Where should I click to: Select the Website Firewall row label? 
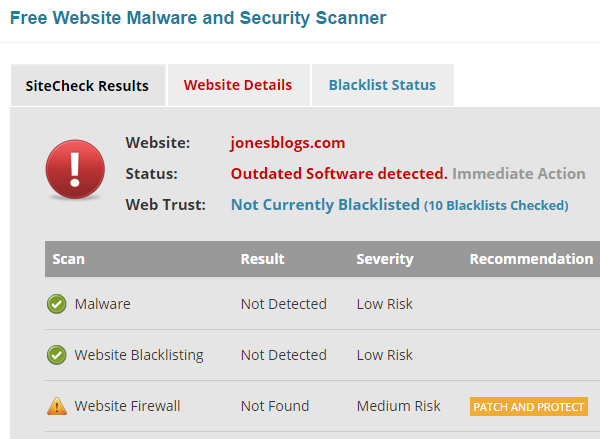pyautogui.click(x=127, y=406)
